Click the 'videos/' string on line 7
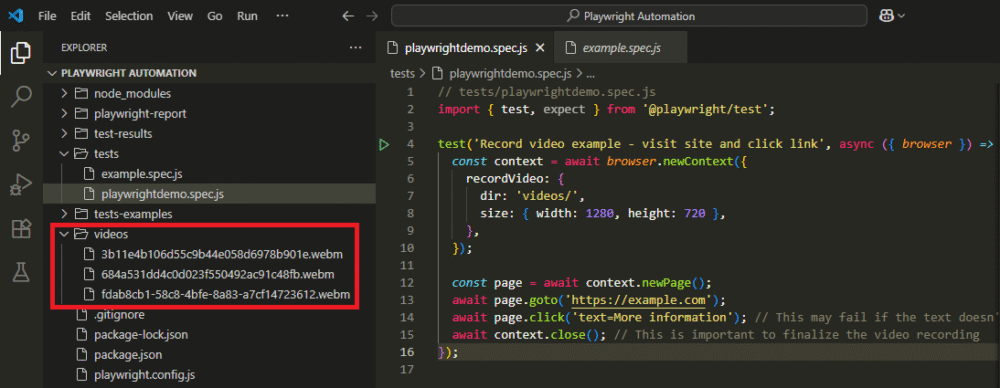Image resolution: width=1000 pixels, height=388 pixels. (547, 197)
